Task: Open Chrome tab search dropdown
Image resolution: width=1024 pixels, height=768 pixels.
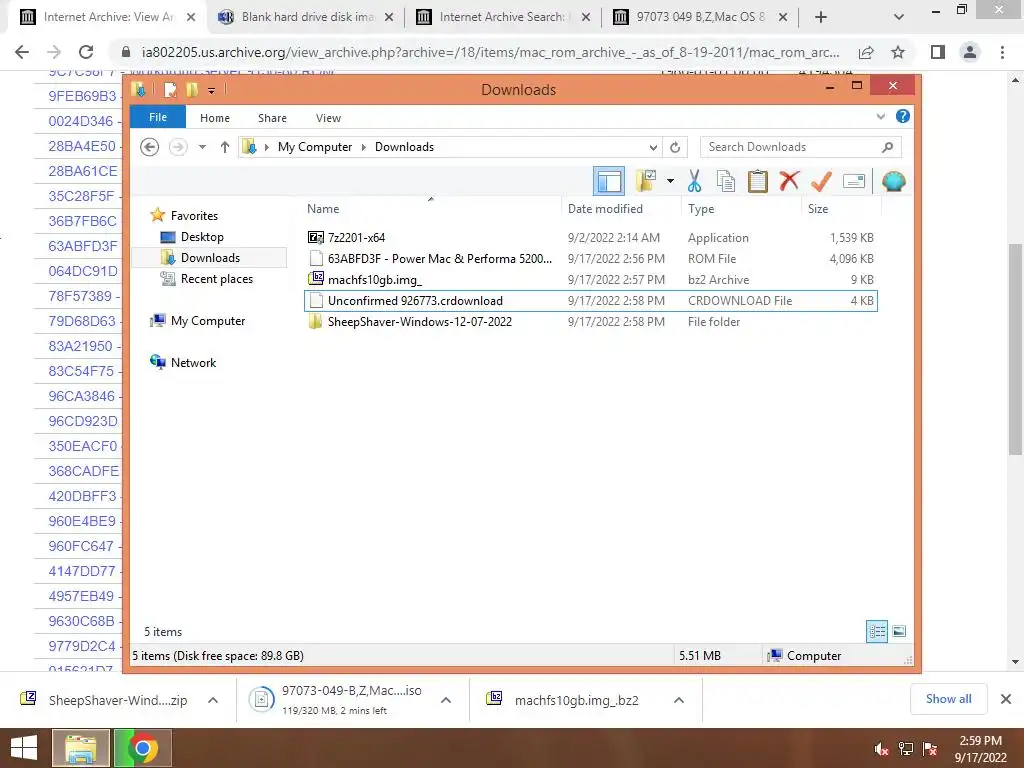Action: click(x=899, y=18)
